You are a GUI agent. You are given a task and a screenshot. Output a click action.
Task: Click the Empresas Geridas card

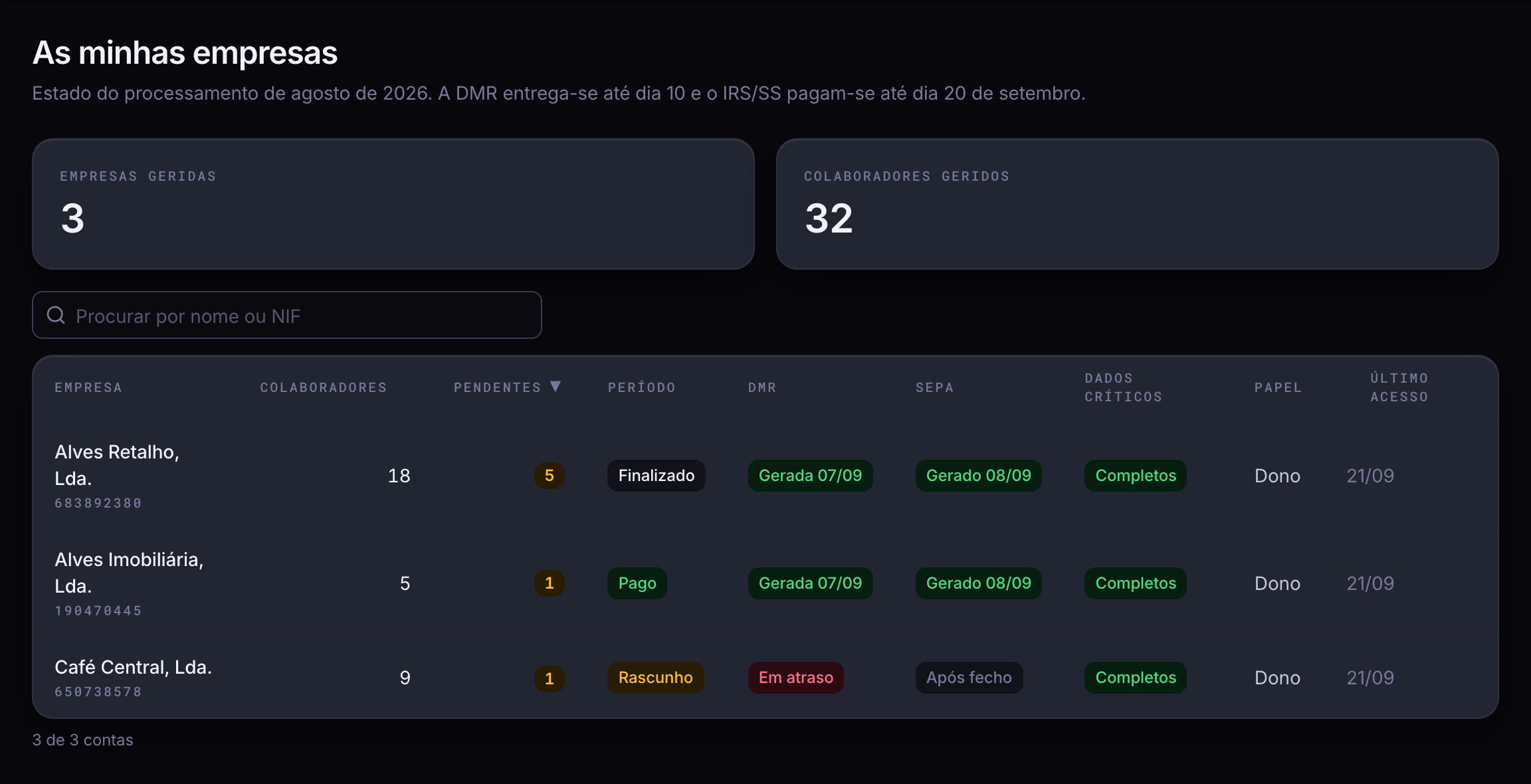pyautogui.click(x=393, y=204)
